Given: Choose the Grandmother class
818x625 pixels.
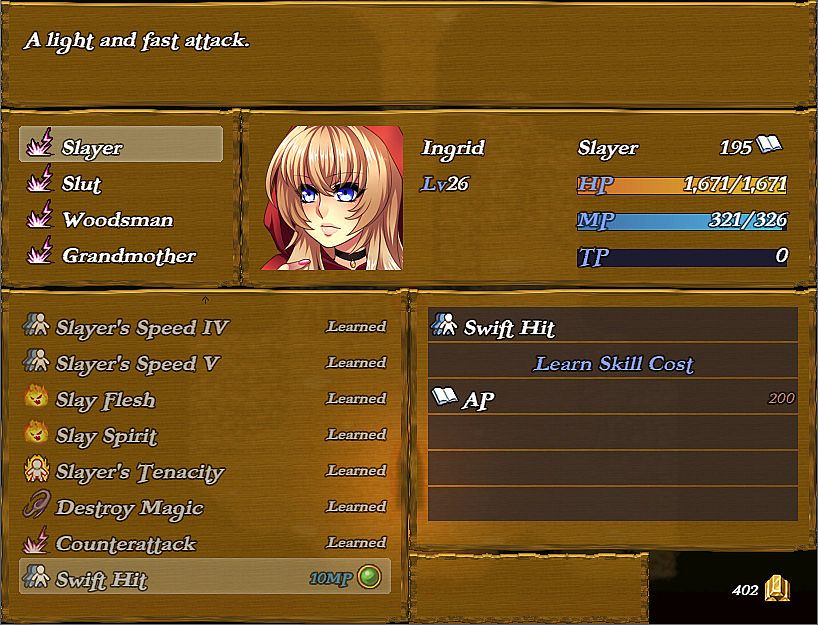Looking at the screenshot, I should click(121, 255).
